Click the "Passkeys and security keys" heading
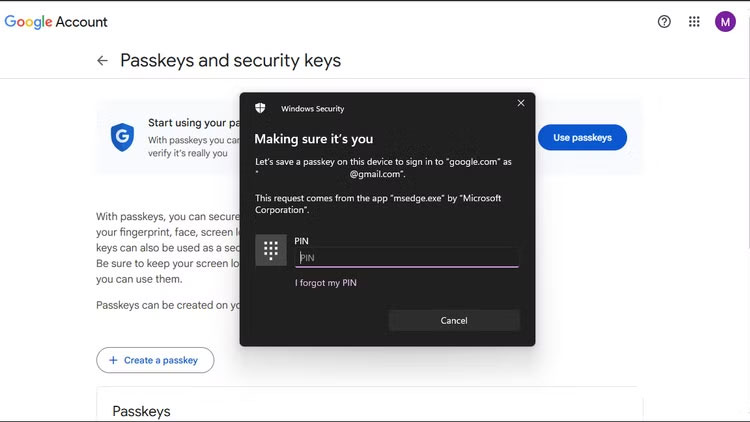This screenshot has width=750, height=422. click(x=230, y=61)
